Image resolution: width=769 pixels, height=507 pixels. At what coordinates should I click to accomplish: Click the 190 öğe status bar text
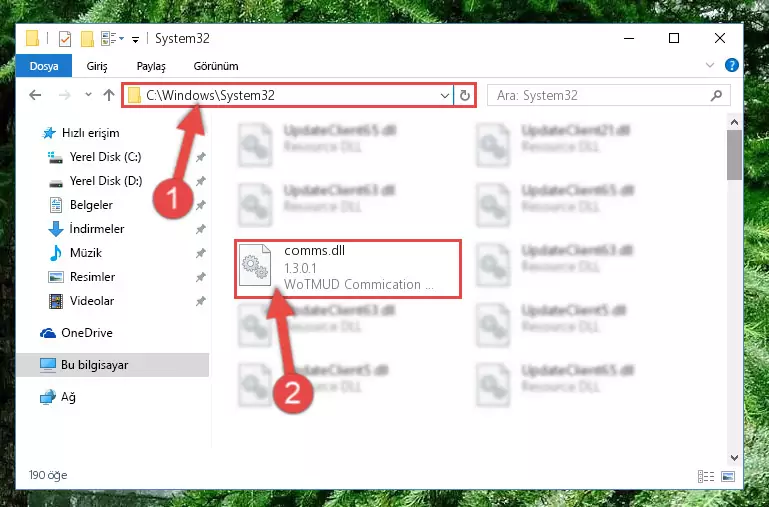pos(48,475)
